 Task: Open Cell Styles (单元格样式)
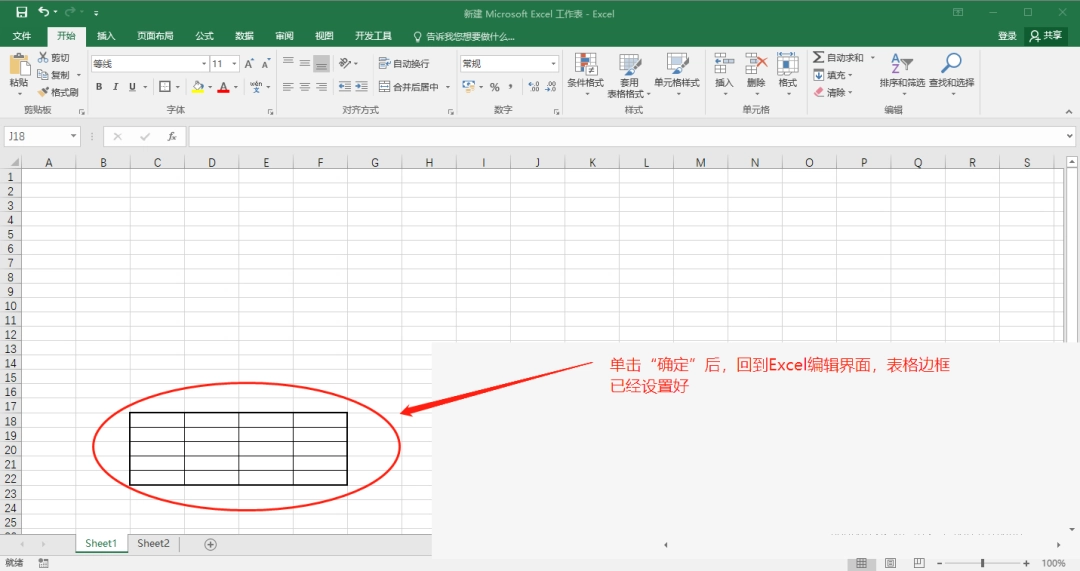(x=677, y=73)
